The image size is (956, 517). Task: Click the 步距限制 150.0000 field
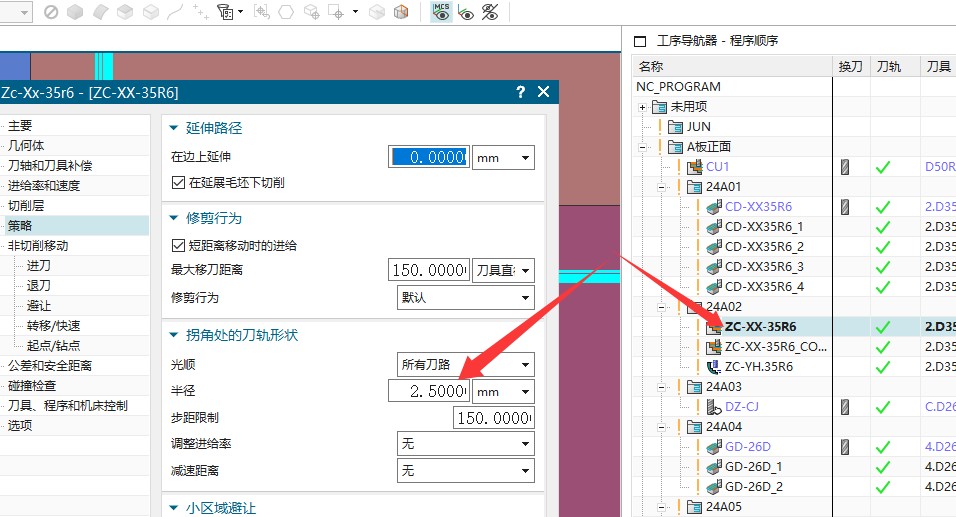tap(494, 418)
